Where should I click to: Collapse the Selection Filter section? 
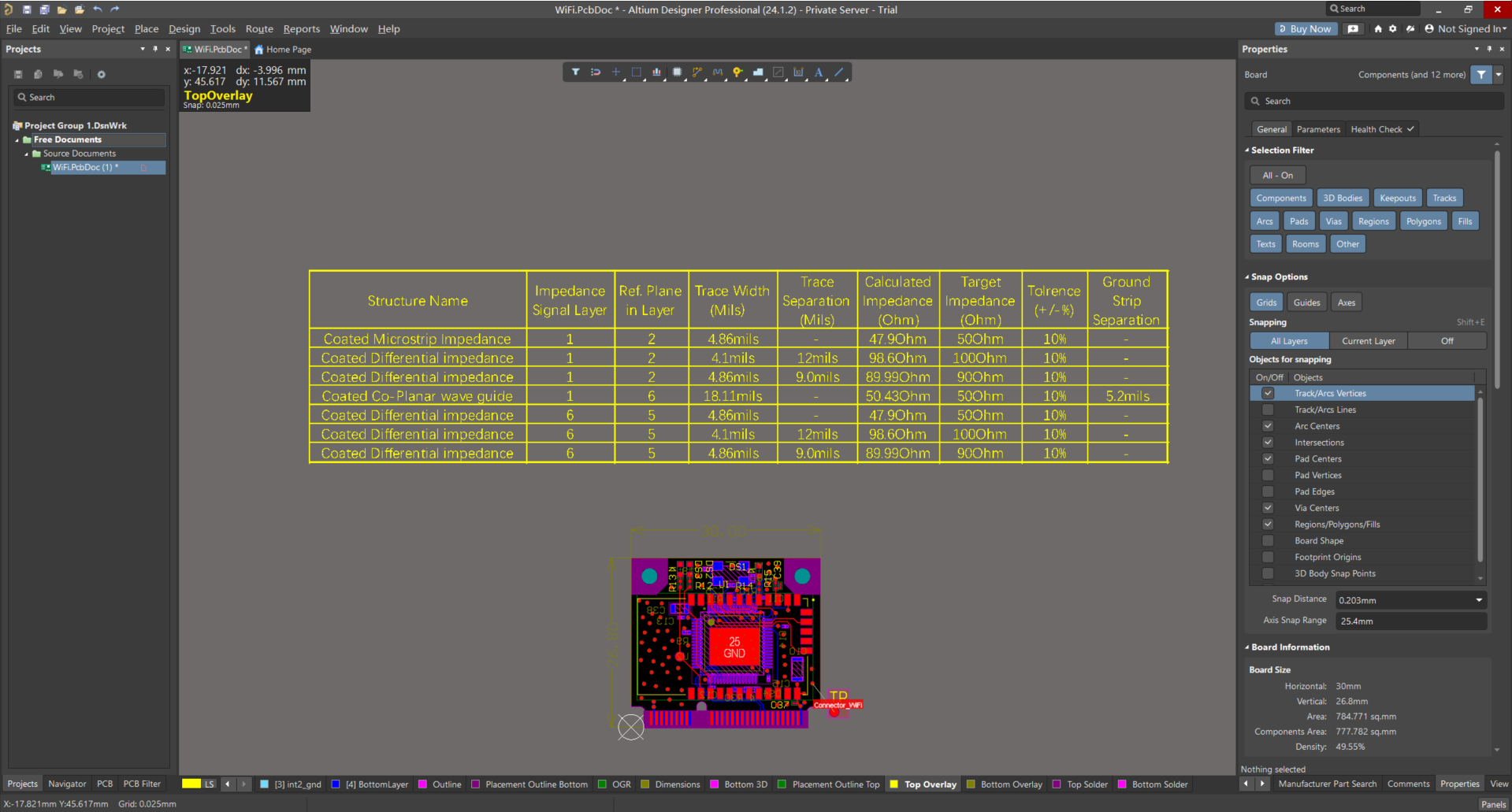point(1247,150)
